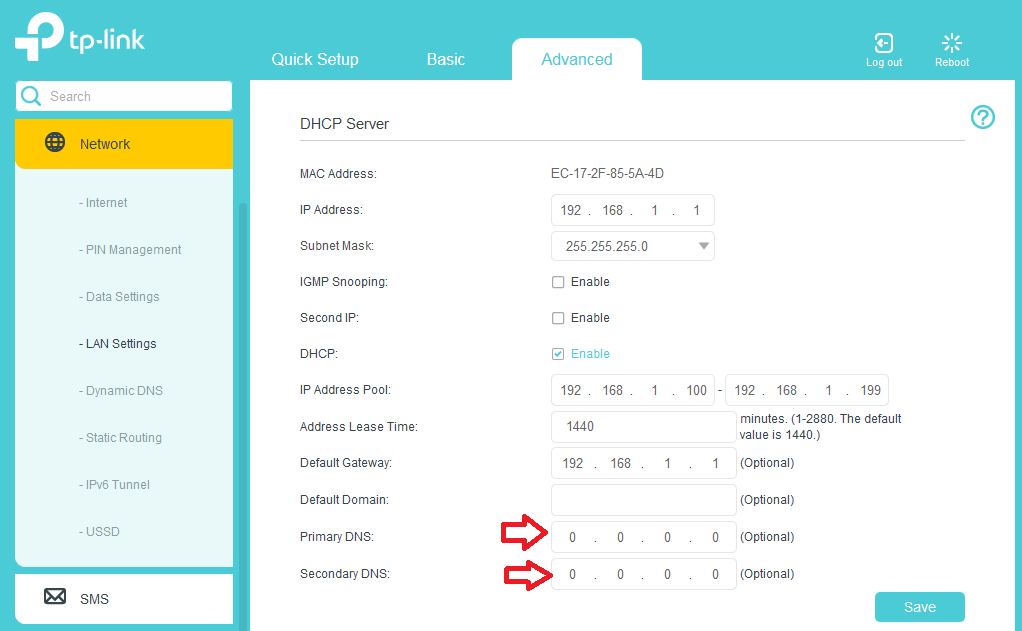Image resolution: width=1022 pixels, height=631 pixels.
Task: Open the help question mark icon
Action: (982, 118)
